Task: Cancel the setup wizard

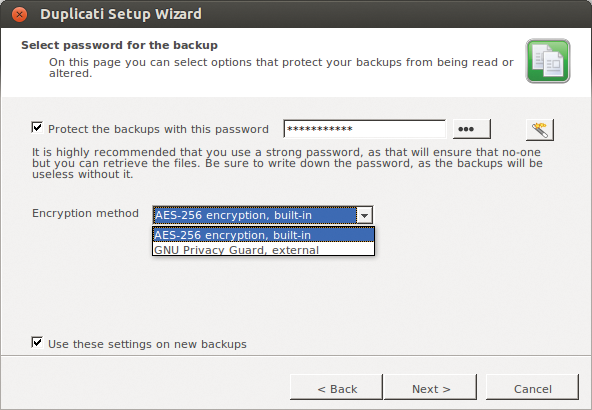Action: click(532, 387)
